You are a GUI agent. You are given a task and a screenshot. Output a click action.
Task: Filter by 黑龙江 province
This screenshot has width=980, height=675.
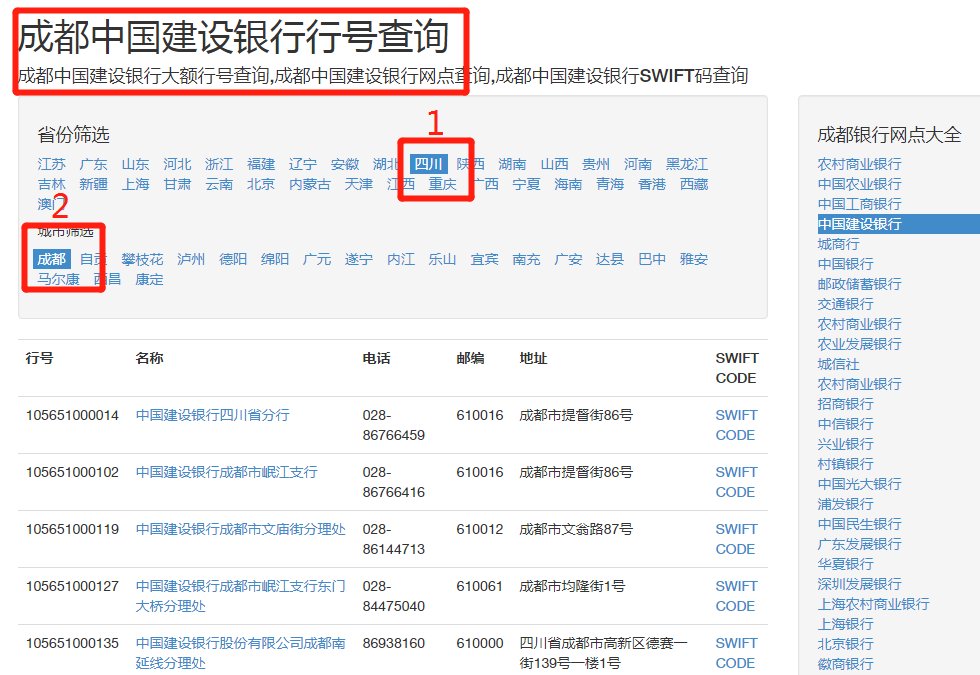[x=687, y=164]
